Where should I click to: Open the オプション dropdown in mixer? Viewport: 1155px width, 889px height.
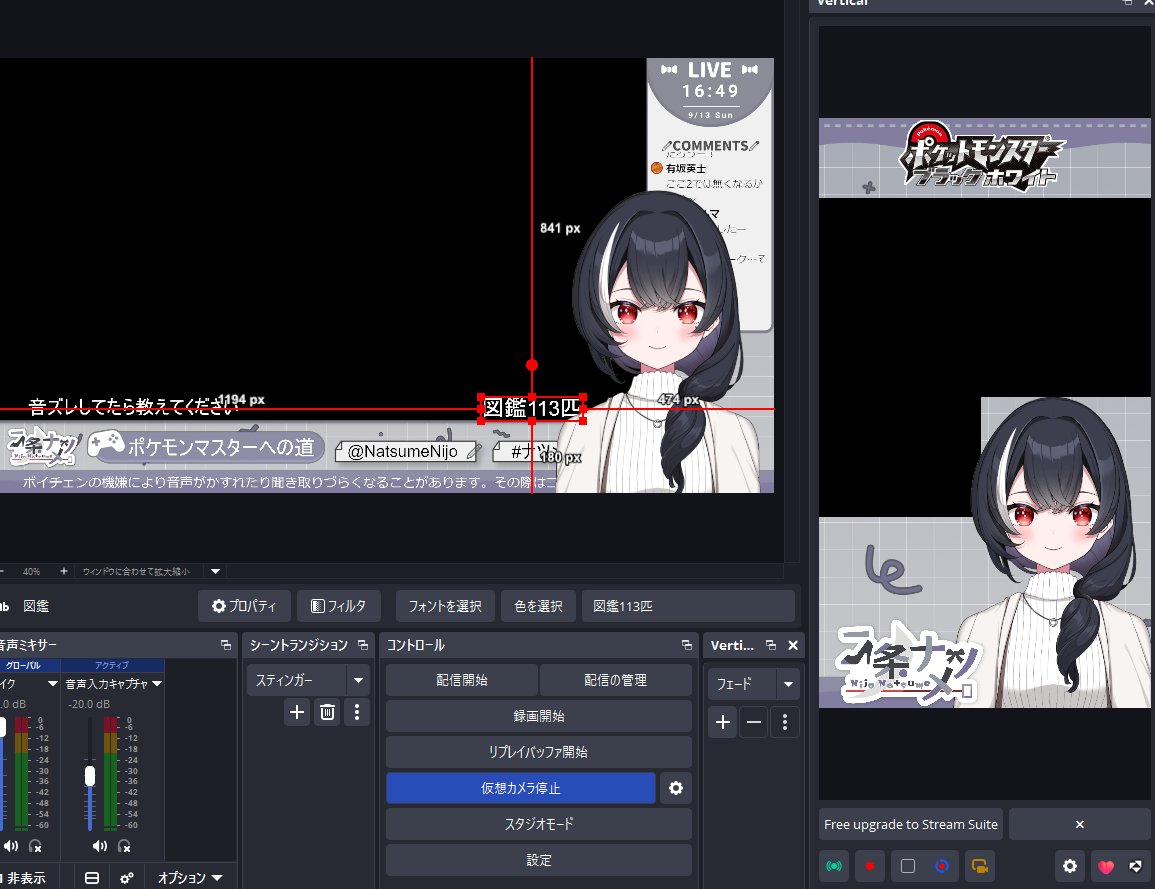coord(189,878)
